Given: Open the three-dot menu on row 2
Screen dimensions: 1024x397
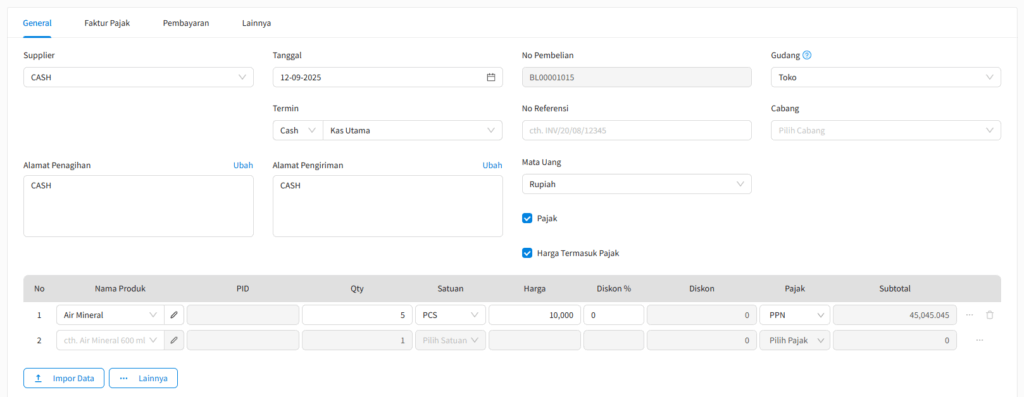Looking at the screenshot, I should pyautogui.click(x=980, y=340).
